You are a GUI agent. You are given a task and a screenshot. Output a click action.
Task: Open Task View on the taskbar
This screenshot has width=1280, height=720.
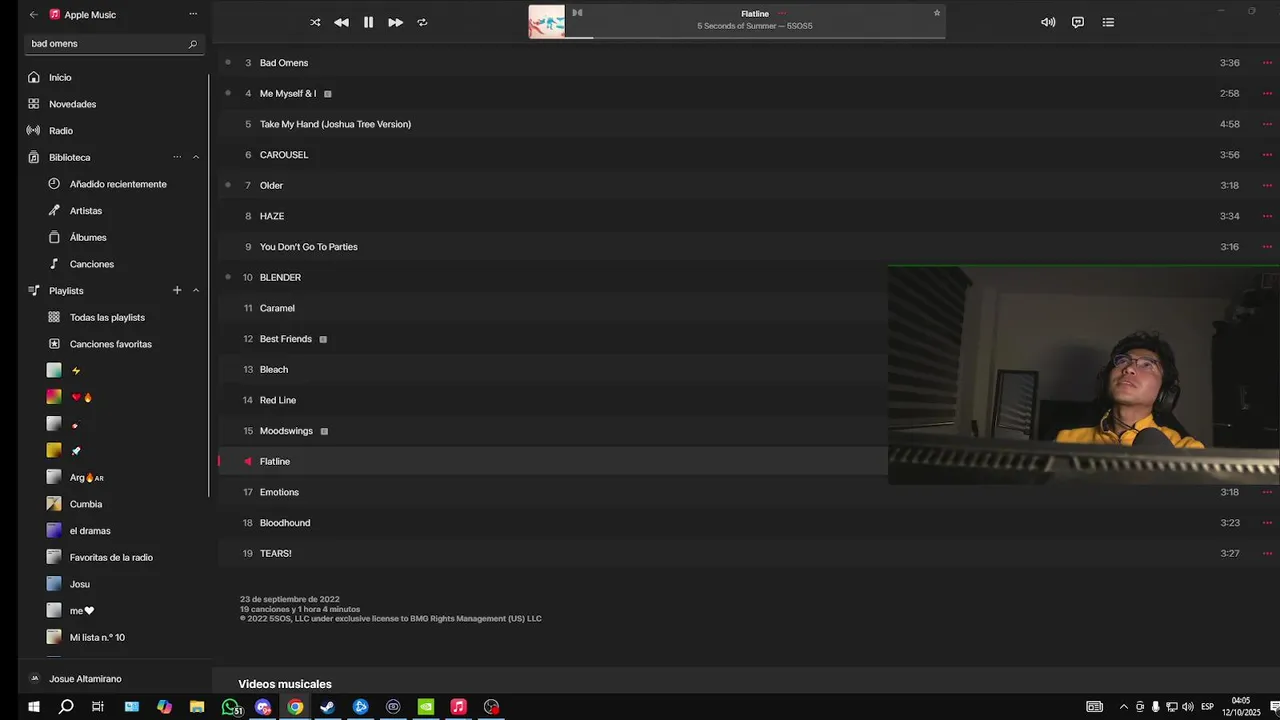(x=98, y=707)
